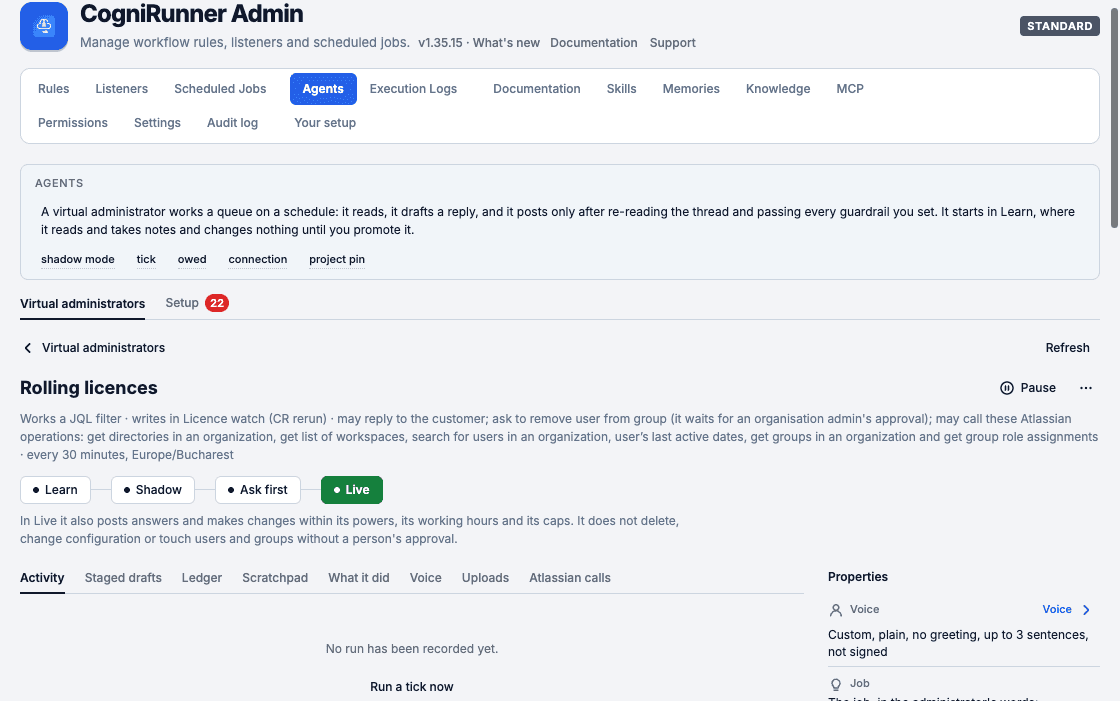Open the three-dot more actions menu
The width and height of the screenshot is (1120, 701).
[1086, 388]
